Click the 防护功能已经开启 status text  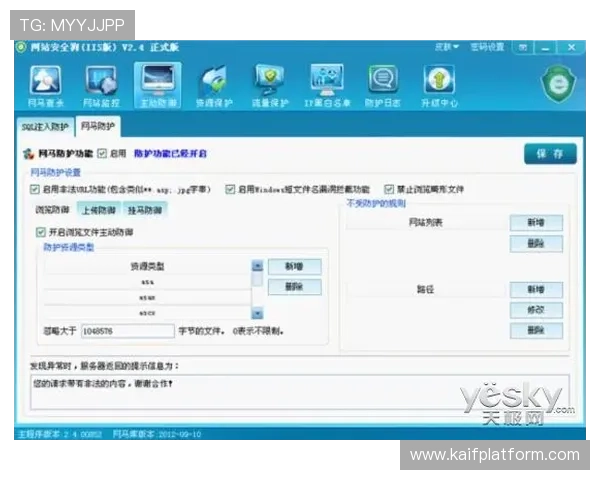click(170, 154)
